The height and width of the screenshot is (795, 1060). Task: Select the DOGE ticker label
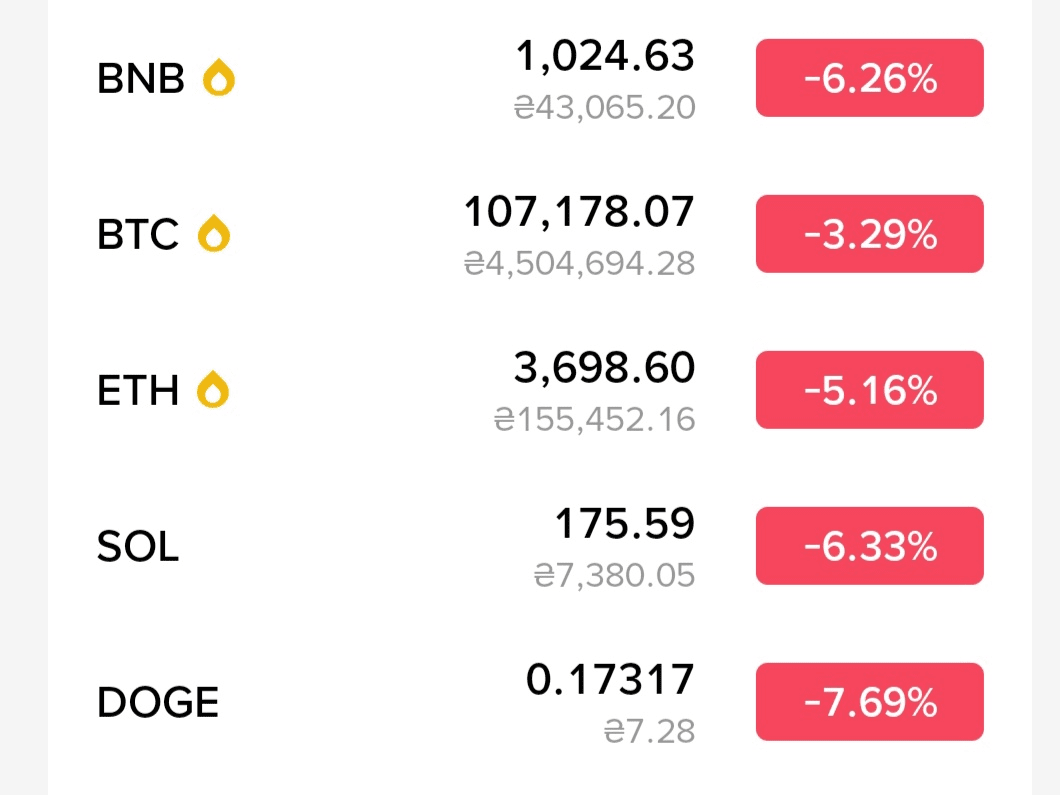tap(158, 702)
